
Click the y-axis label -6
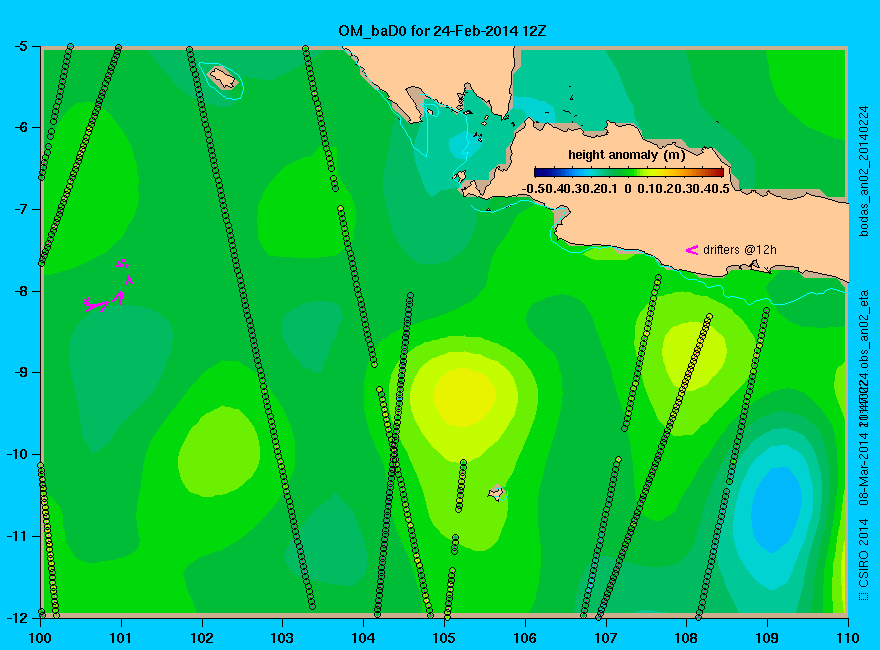(19, 127)
